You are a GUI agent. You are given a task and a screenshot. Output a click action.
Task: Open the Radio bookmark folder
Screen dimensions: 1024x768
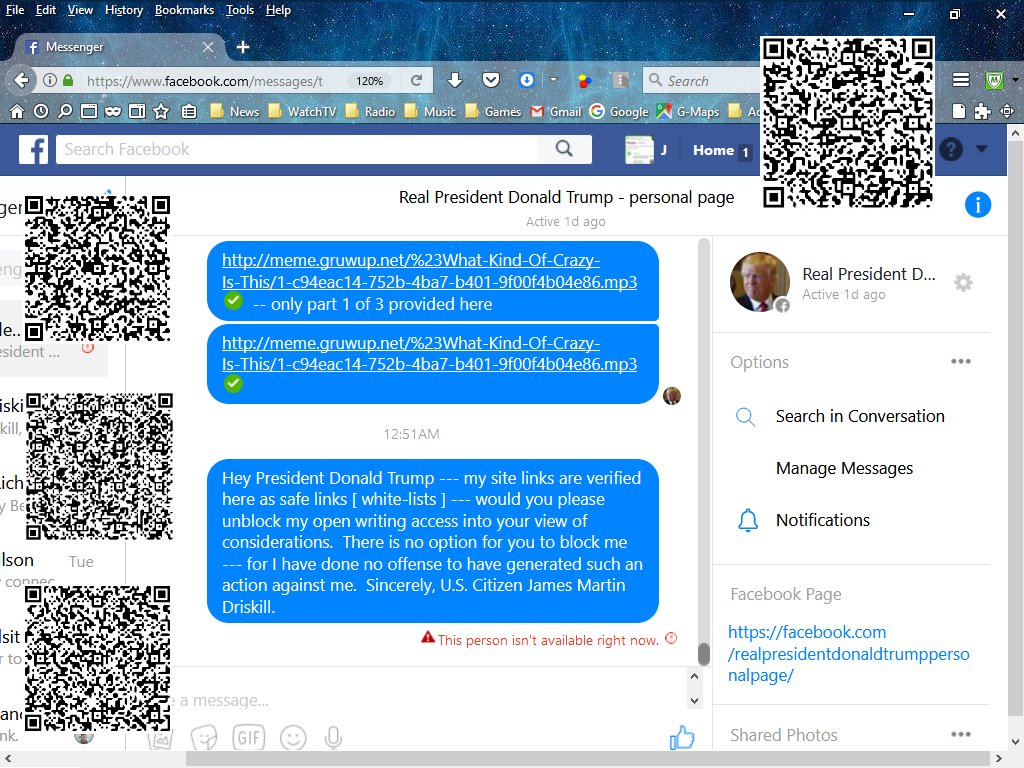(371, 112)
